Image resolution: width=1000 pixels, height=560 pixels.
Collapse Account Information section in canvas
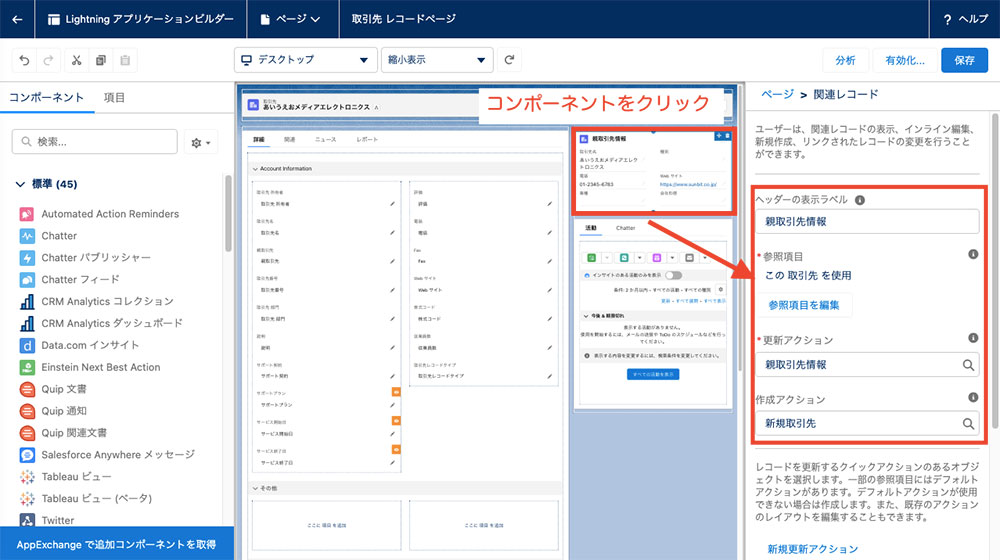click(255, 169)
